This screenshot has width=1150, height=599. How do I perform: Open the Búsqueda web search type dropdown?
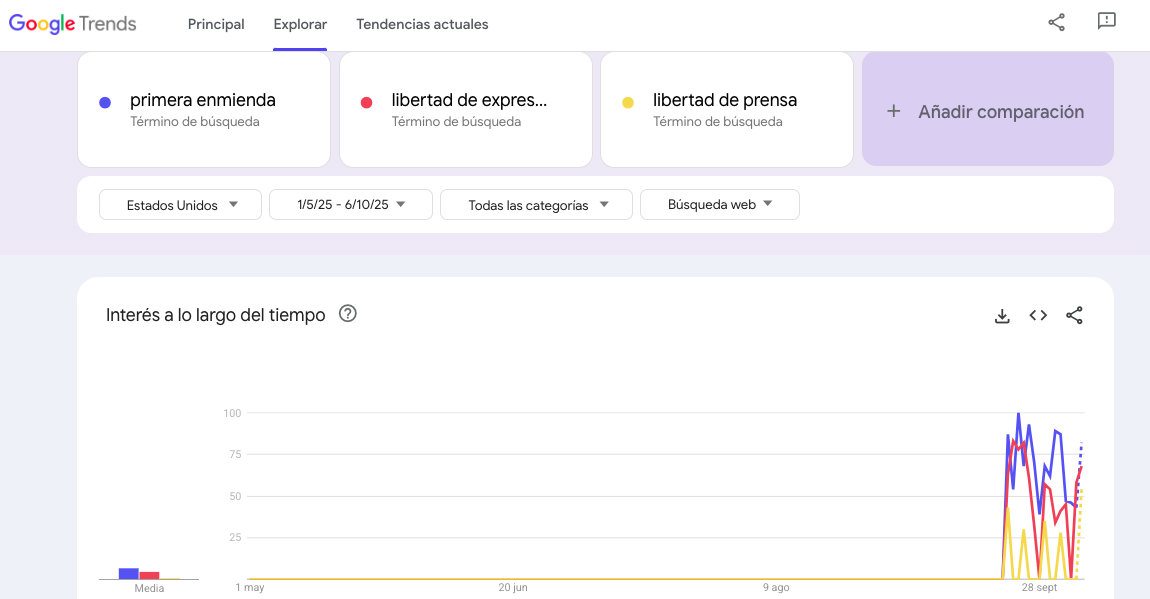[x=719, y=205]
